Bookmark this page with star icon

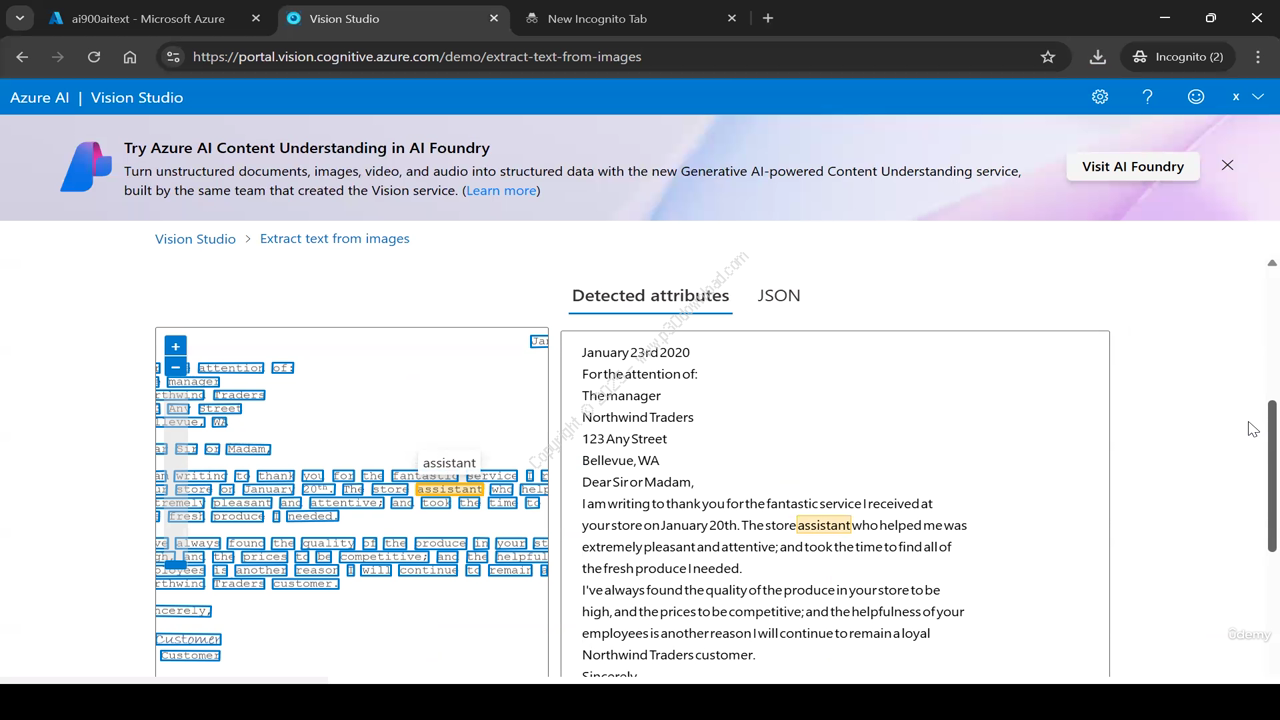pyautogui.click(x=1048, y=57)
